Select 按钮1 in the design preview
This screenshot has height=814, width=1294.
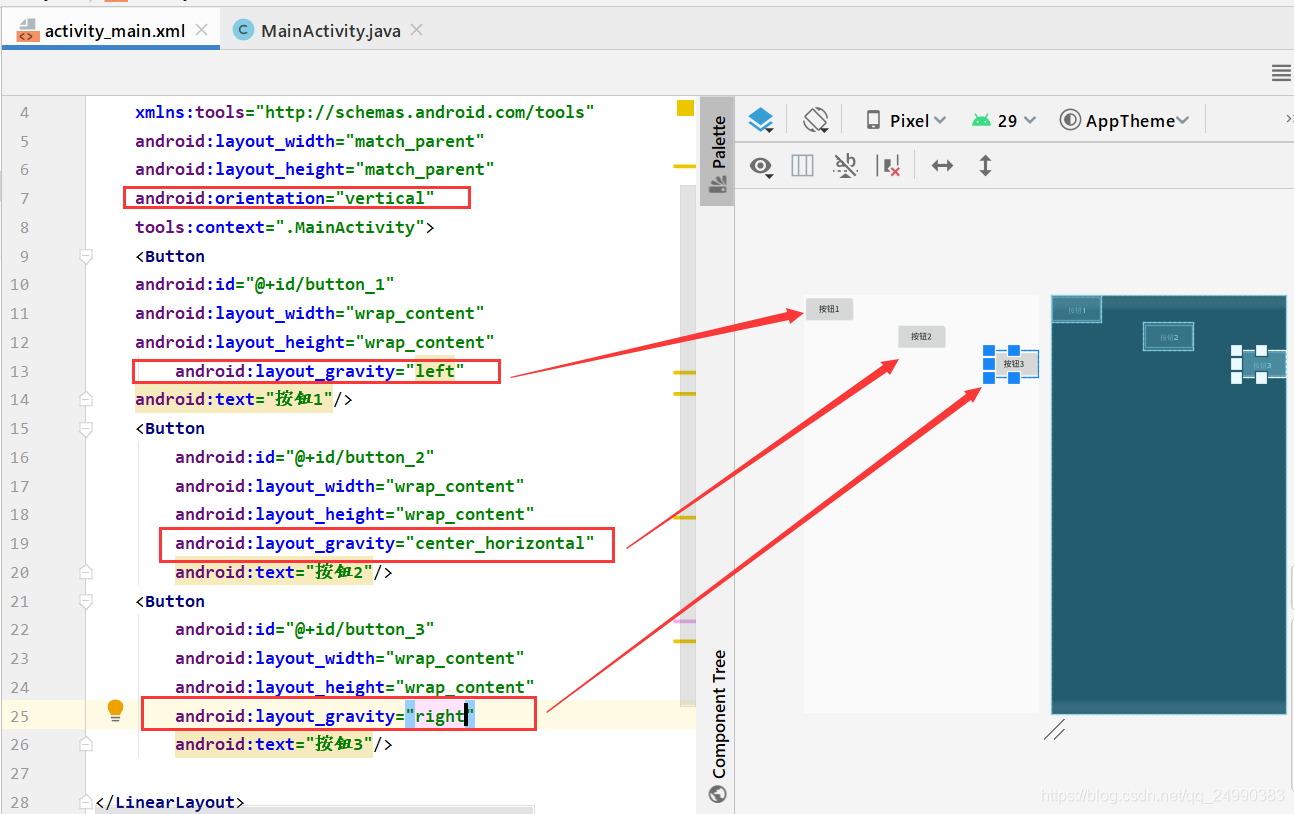829,309
